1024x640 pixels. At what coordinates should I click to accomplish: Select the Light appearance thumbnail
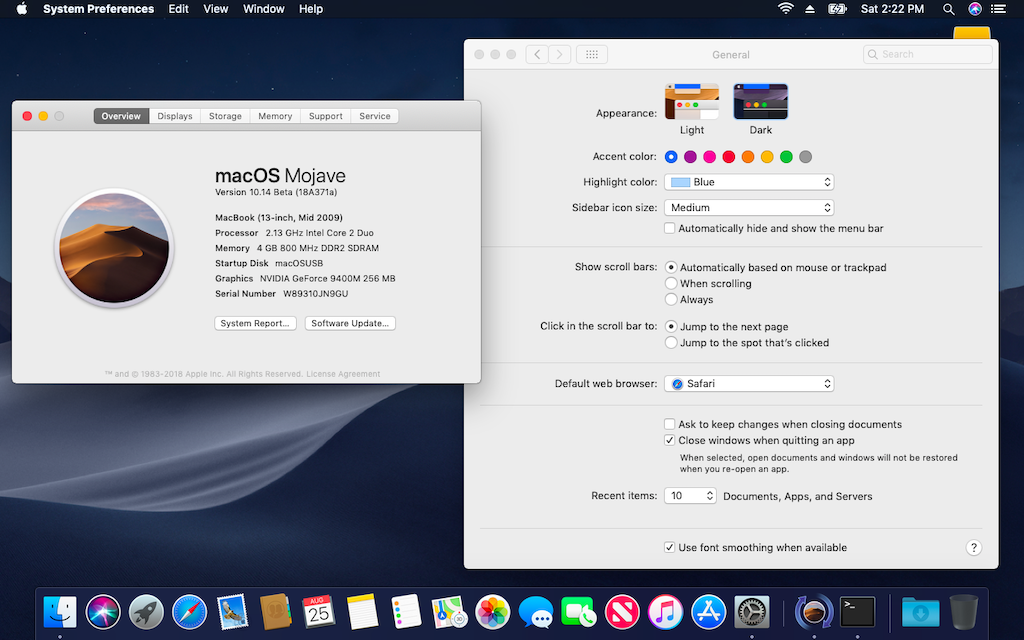tap(692, 102)
